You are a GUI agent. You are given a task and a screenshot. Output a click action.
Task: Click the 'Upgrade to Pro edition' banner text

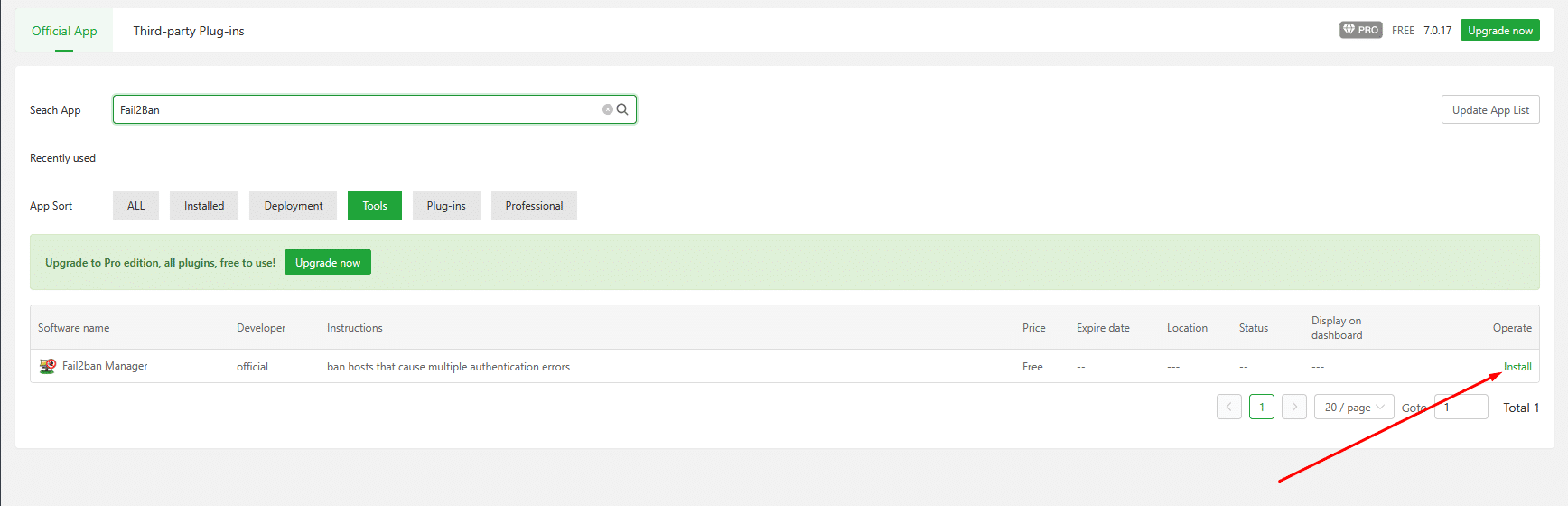160,262
